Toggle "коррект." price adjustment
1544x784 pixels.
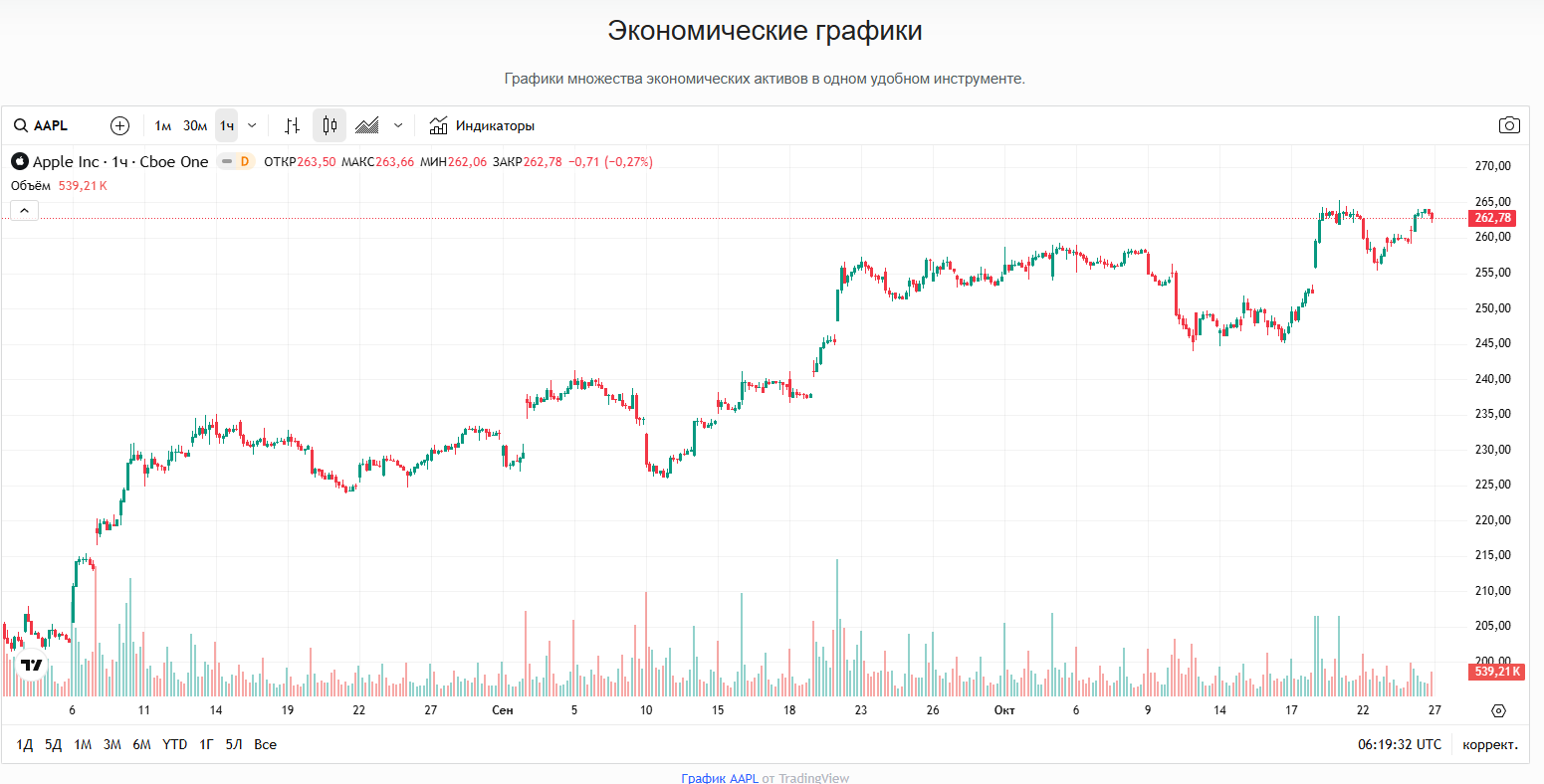click(x=1490, y=744)
